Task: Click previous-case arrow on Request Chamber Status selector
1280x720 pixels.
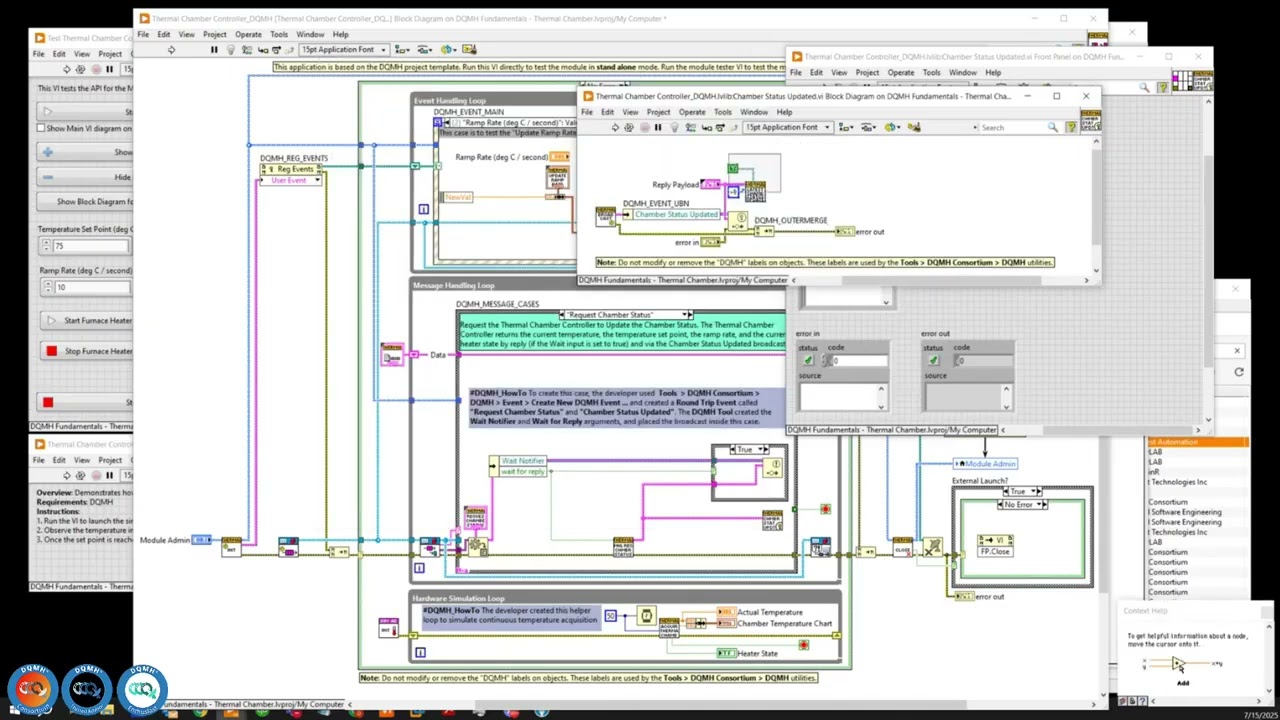Action: point(562,314)
